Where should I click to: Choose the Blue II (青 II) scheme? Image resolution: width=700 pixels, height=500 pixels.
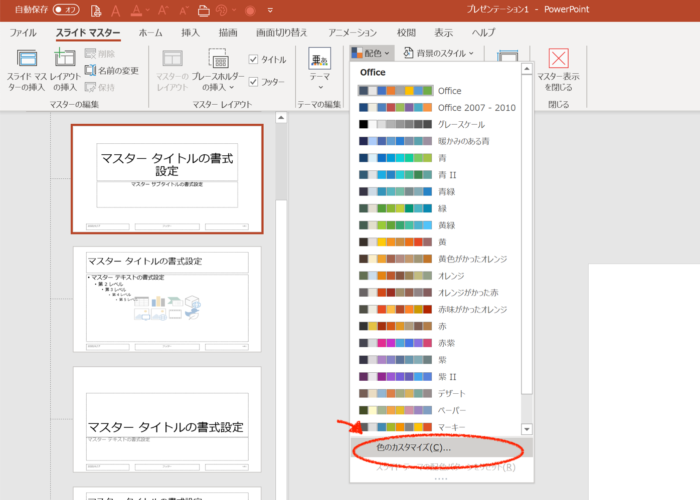[x=435, y=175]
